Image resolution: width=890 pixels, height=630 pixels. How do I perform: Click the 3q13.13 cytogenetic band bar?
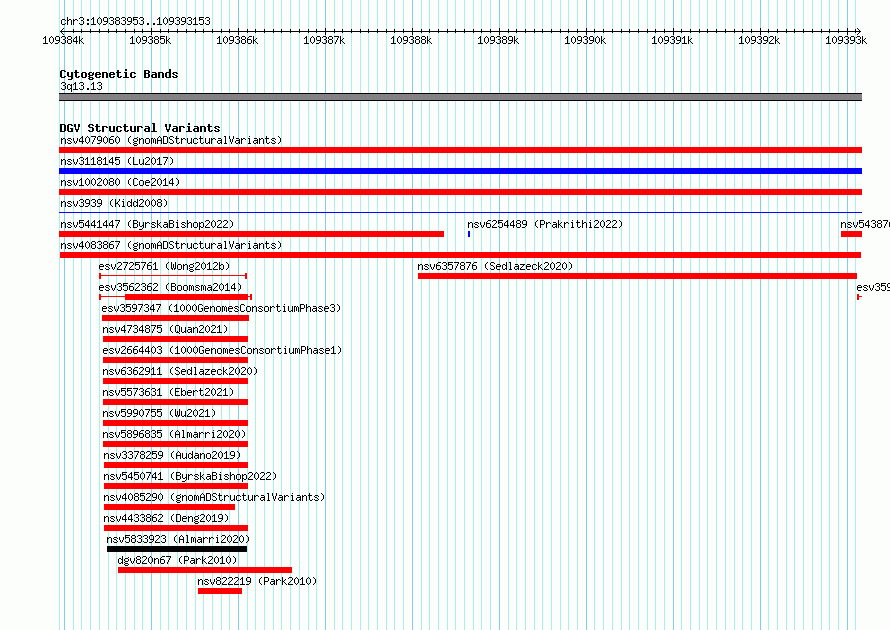pyautogui.click(x=460, y=97)
